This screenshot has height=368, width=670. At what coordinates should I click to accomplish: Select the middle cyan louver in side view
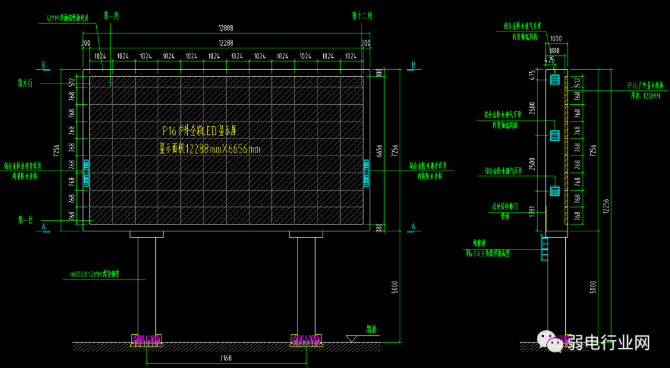point(555,135)
